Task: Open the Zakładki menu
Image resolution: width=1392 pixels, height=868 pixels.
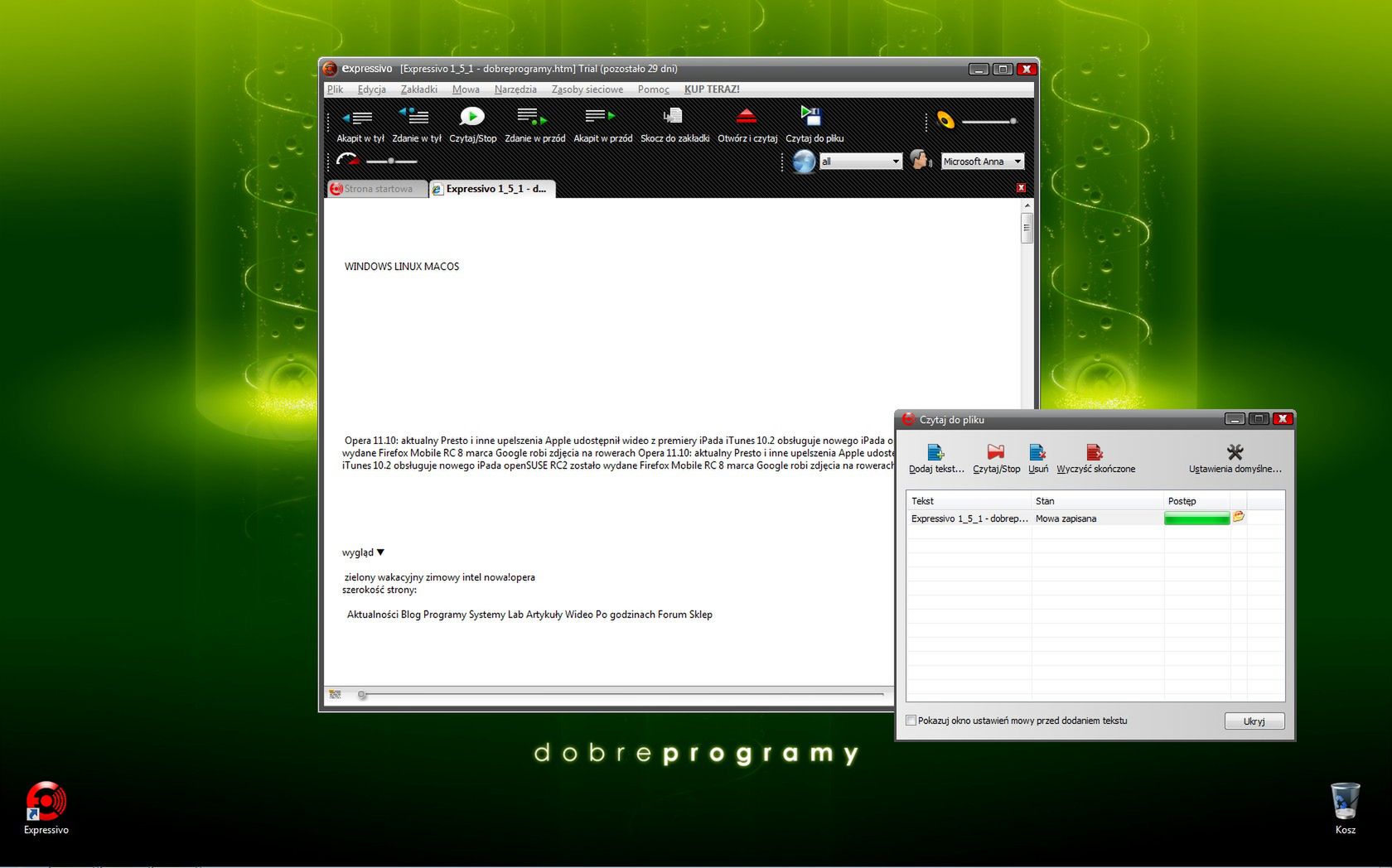Action: coord(418,89)
